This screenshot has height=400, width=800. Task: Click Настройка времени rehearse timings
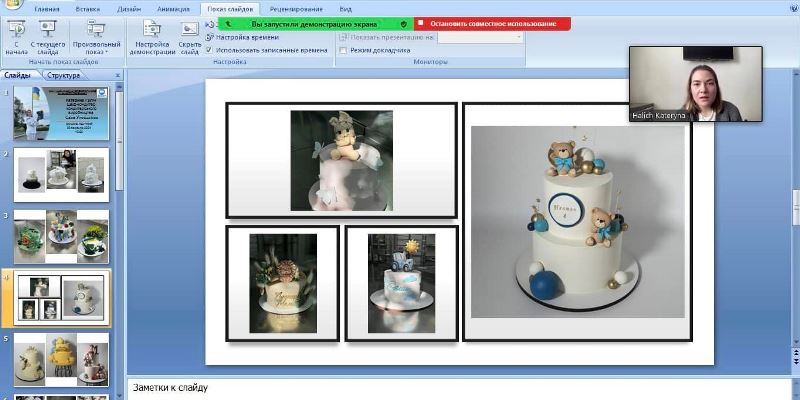coord(242,37)
